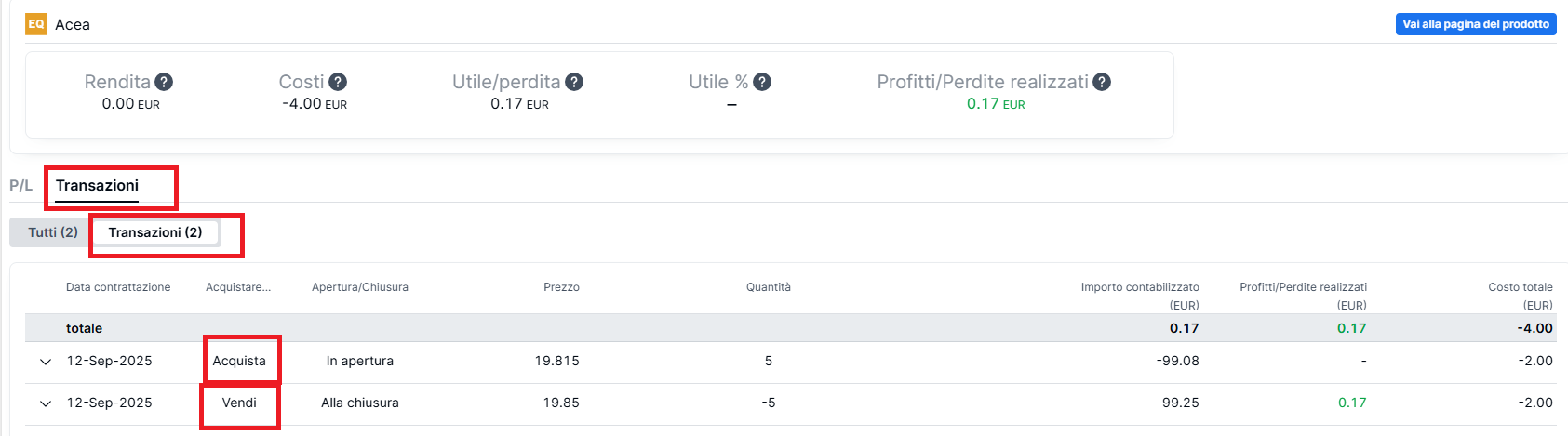
Task: Click the help icon beside Utile %
Action: (x=762, y=82)
